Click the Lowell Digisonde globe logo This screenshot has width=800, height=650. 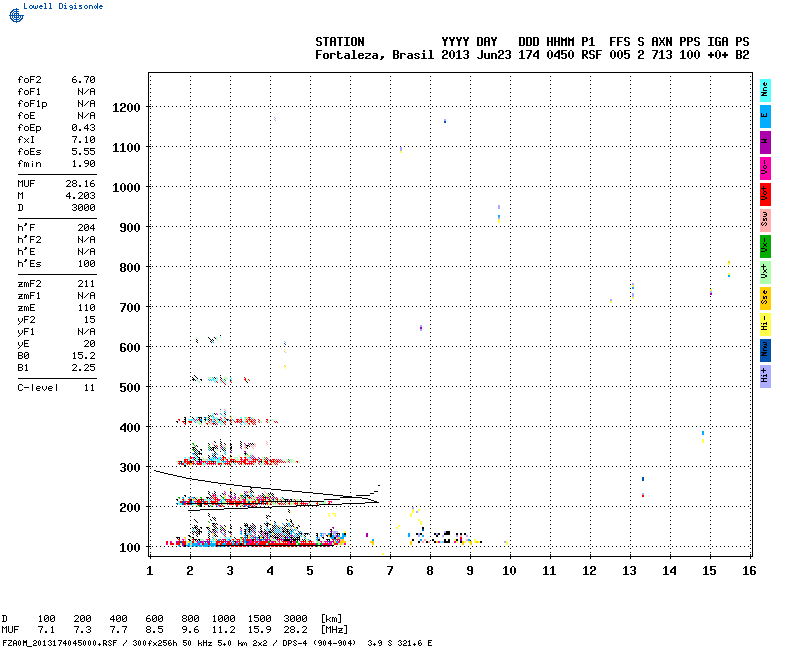16,15
